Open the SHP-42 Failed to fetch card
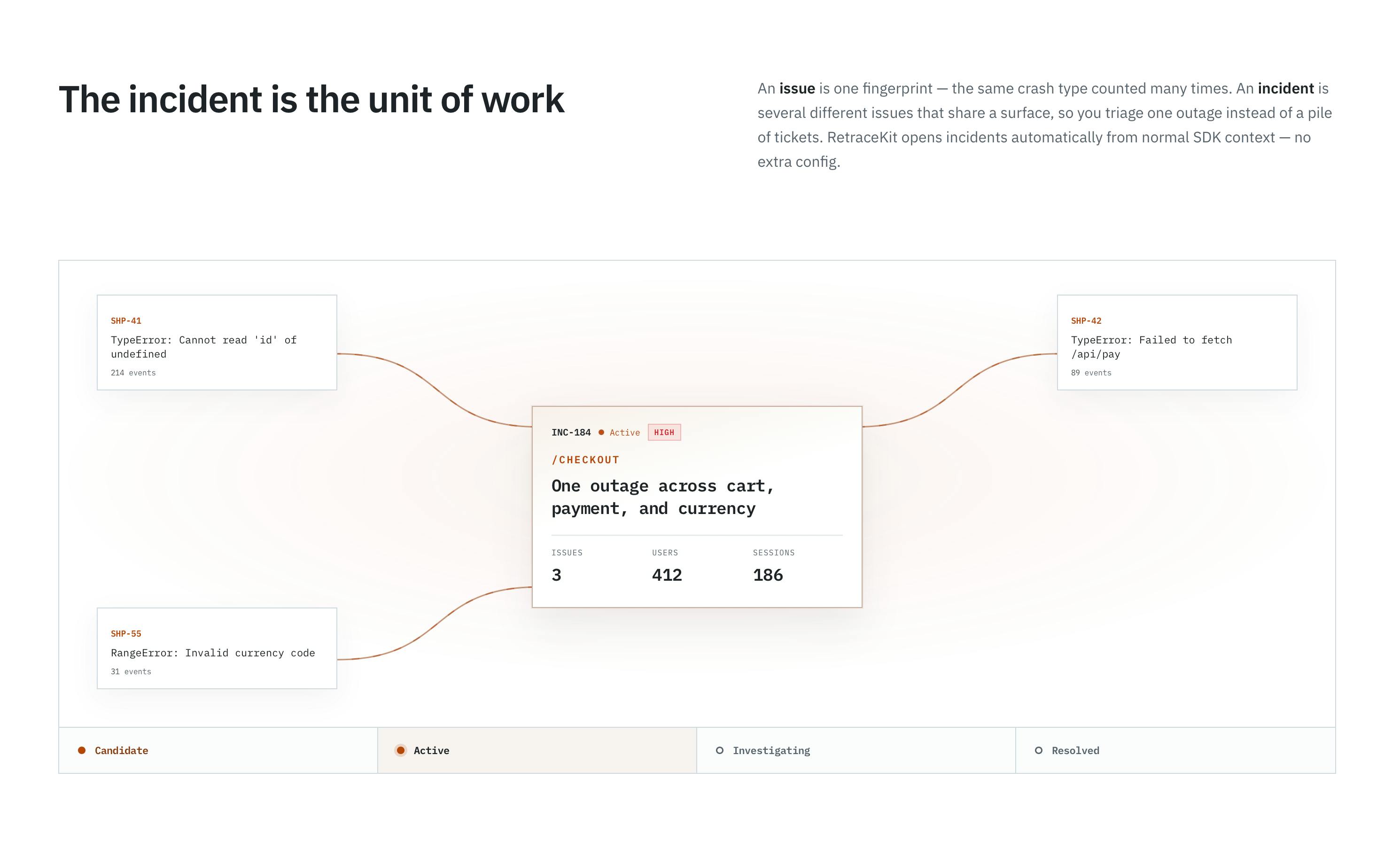 [1177, 343]
